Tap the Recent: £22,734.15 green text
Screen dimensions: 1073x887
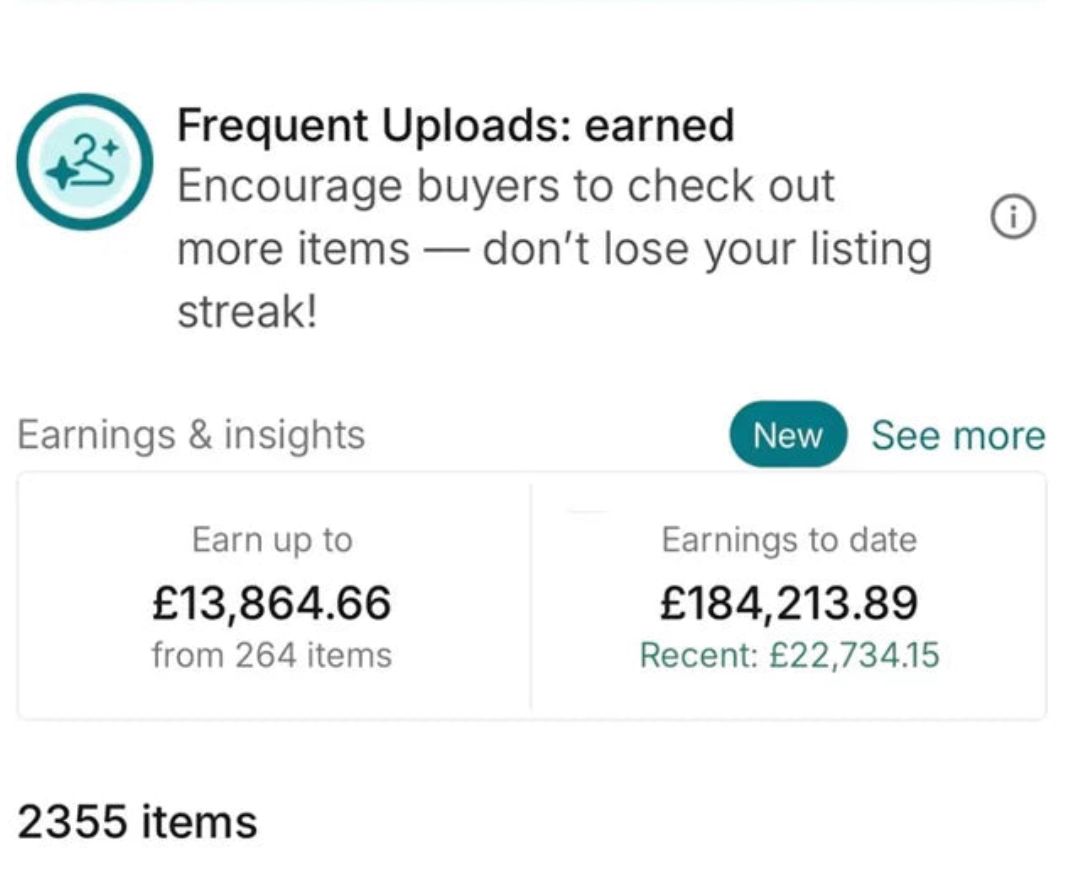[x=790, y=655]
